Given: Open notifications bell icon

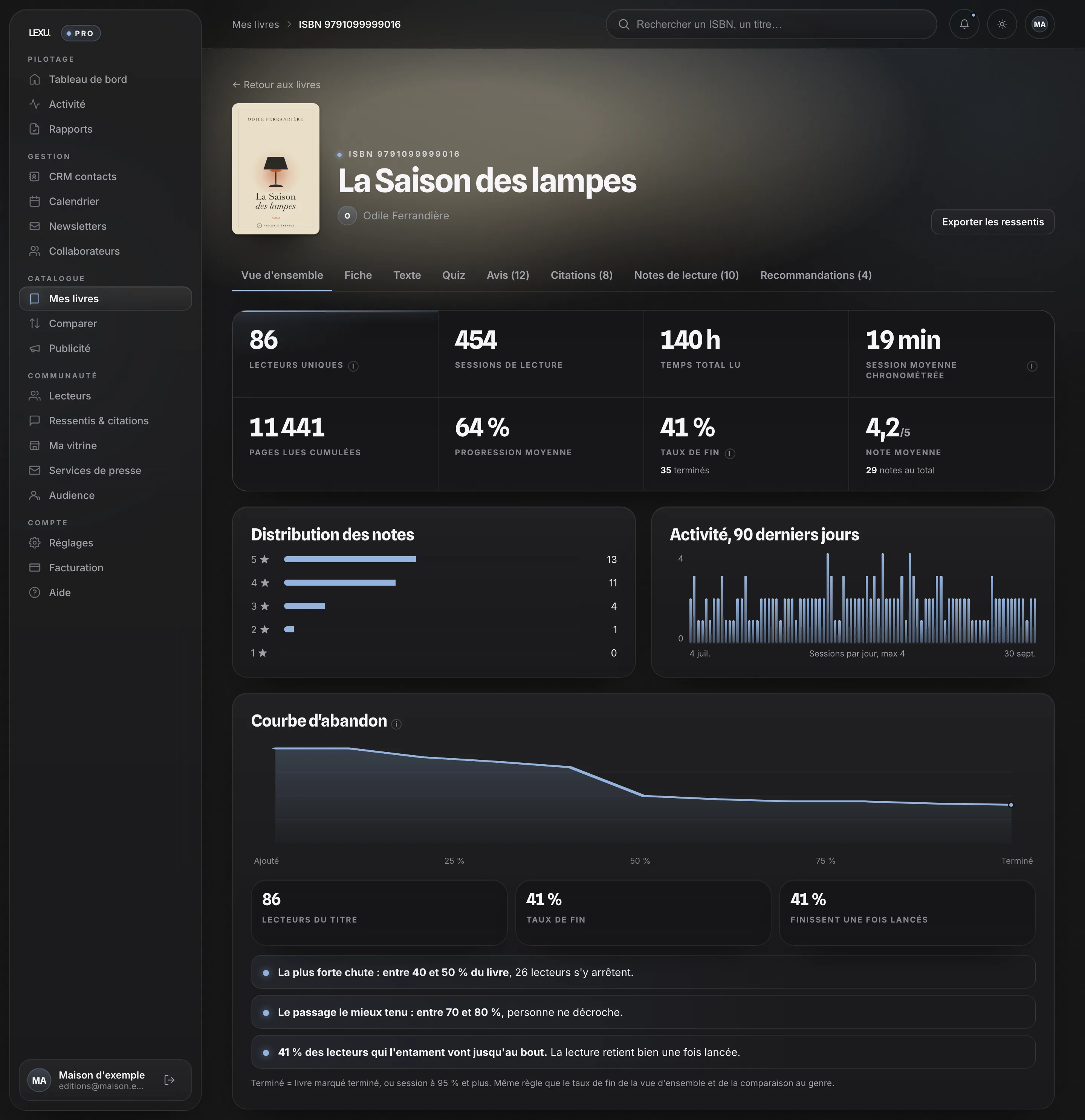Looking at the screenshot, I should (x=964, y=24).
